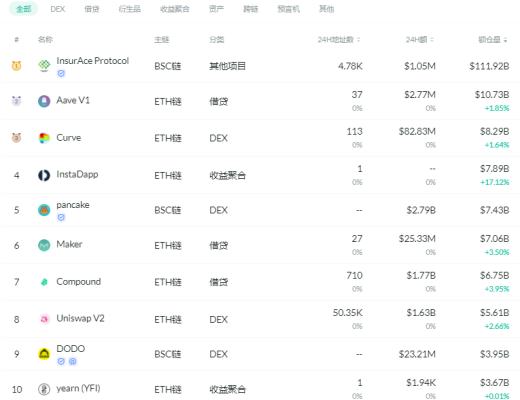Click the $2.79B 24H volume for pancake

(x=421, y=210)
